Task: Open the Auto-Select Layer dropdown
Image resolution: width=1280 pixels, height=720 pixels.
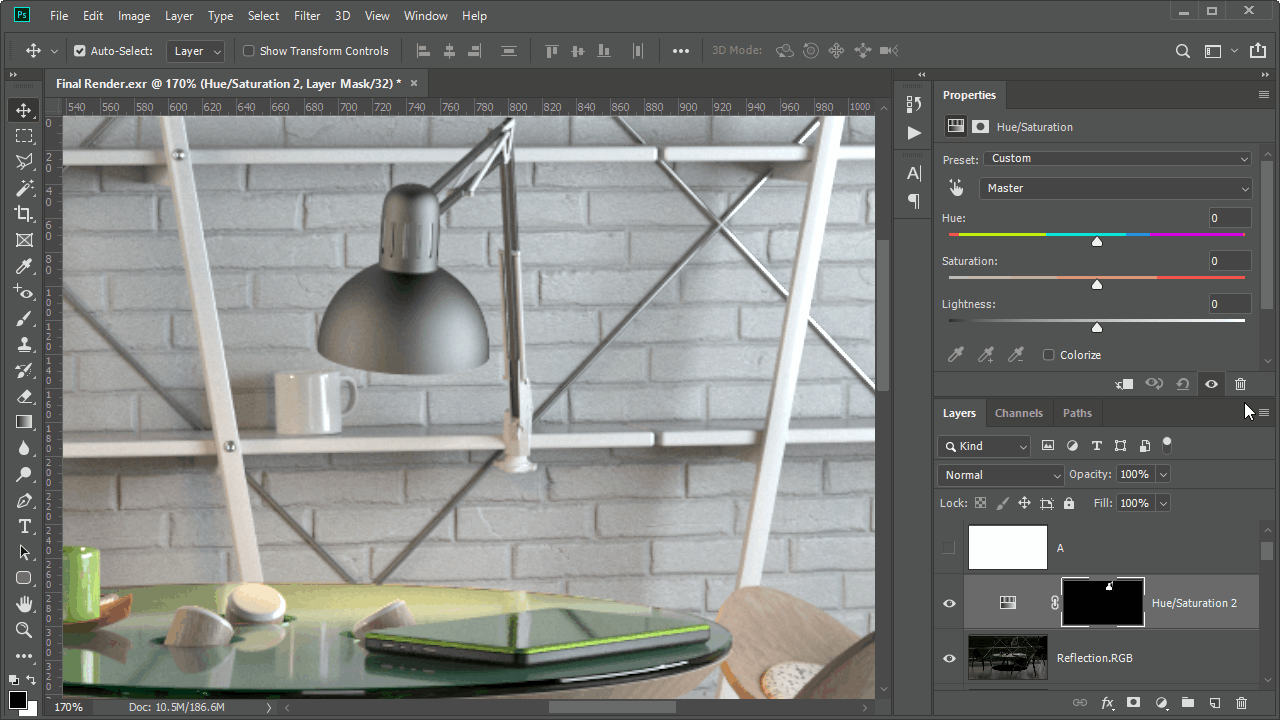Action: pos(198,51)
